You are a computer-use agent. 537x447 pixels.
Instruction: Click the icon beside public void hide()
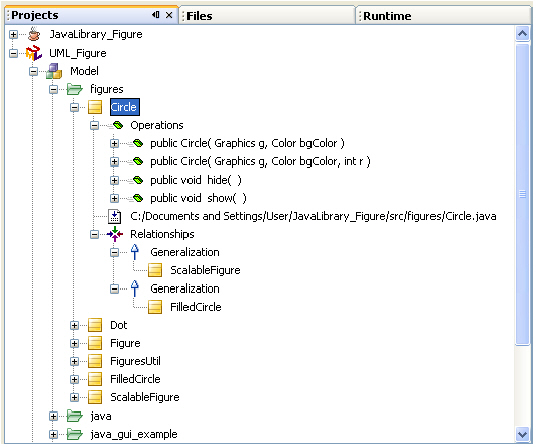135,180
